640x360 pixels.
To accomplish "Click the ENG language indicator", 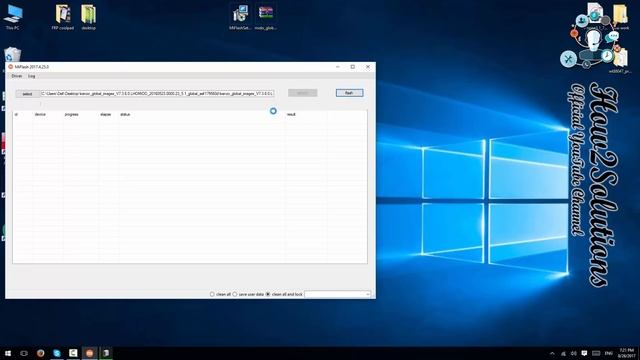I will tap(609, 353).
